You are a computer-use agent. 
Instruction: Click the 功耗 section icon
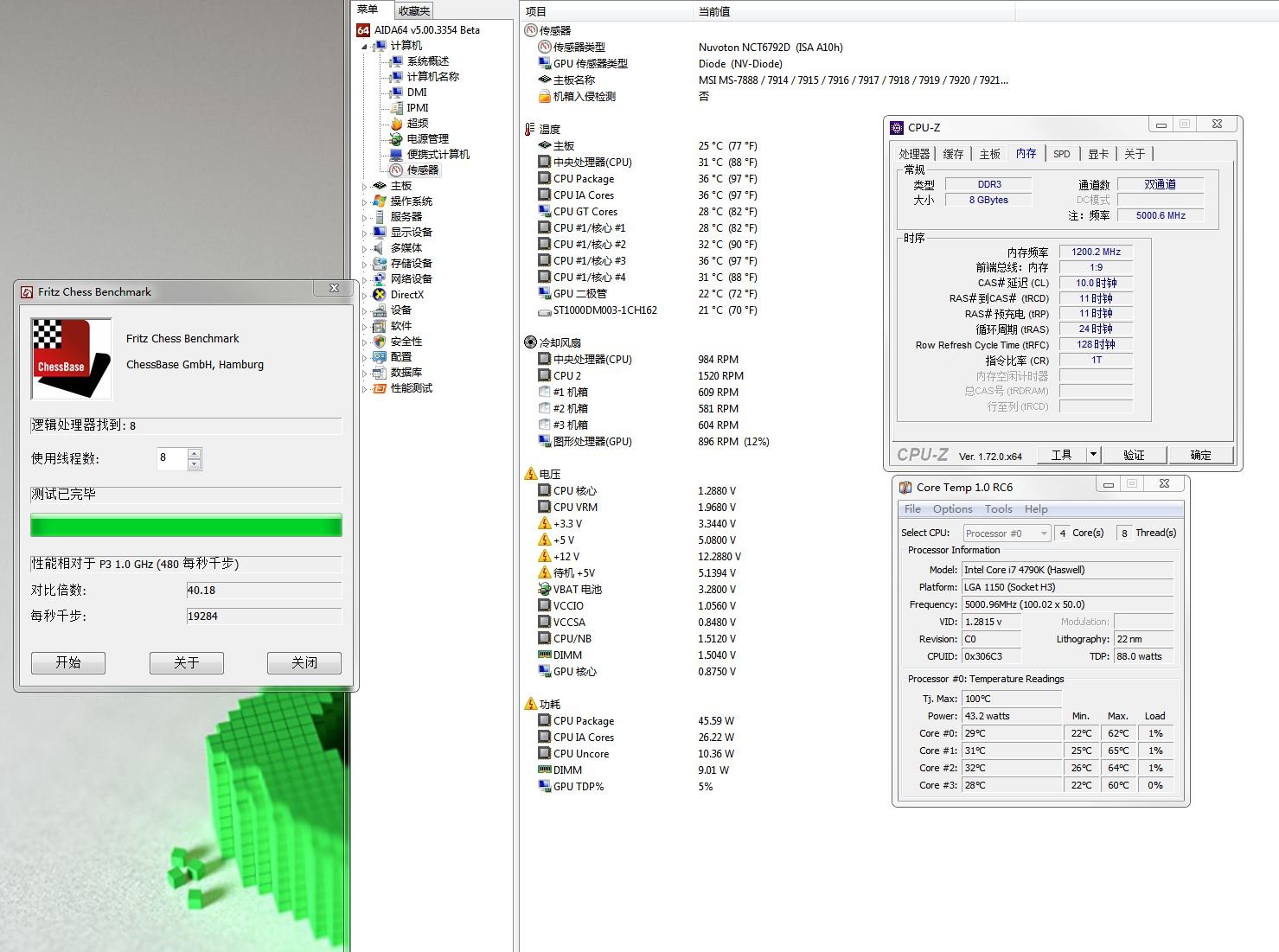[531, 704]
